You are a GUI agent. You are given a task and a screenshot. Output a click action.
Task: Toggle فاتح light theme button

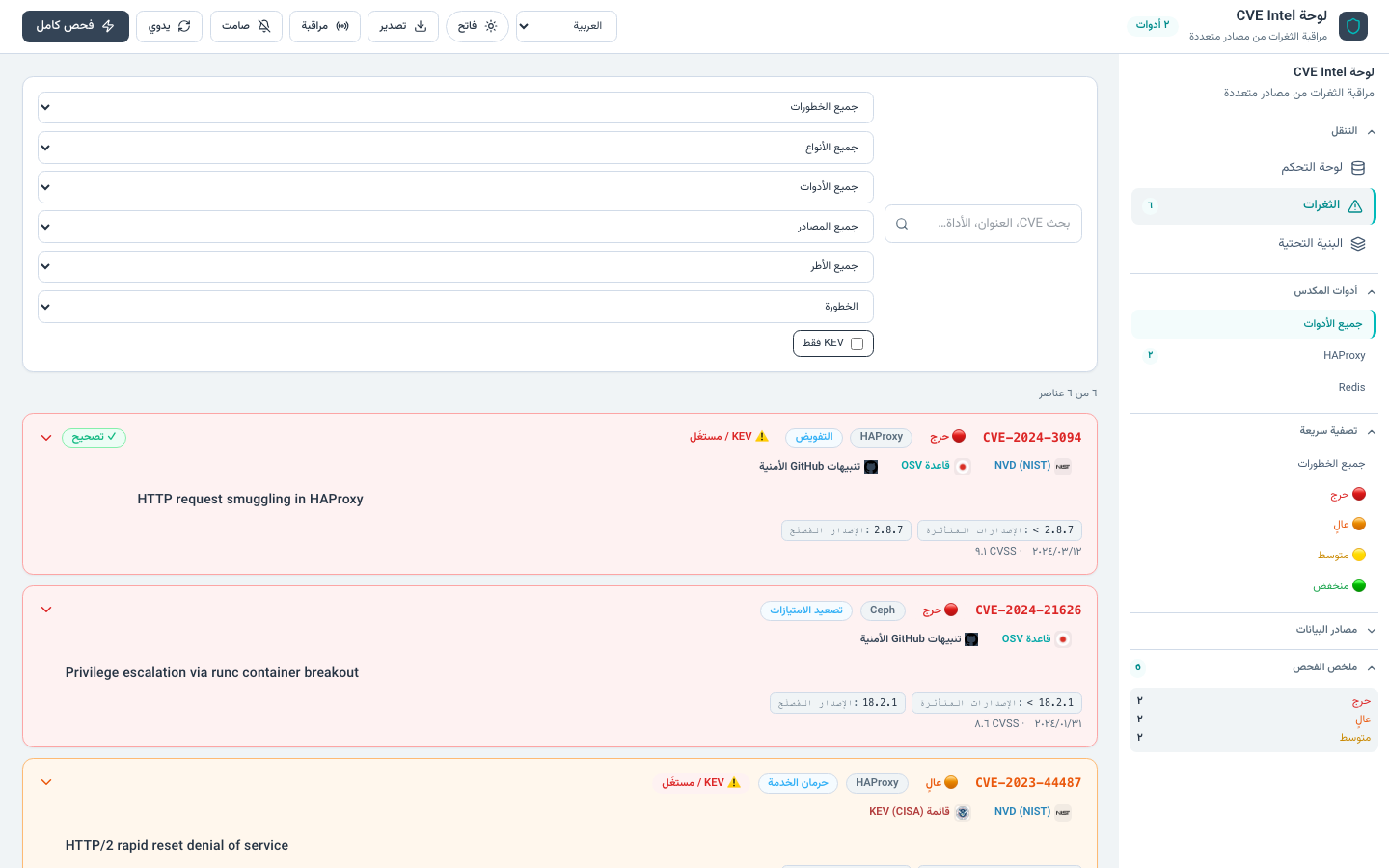click(477, 26)
